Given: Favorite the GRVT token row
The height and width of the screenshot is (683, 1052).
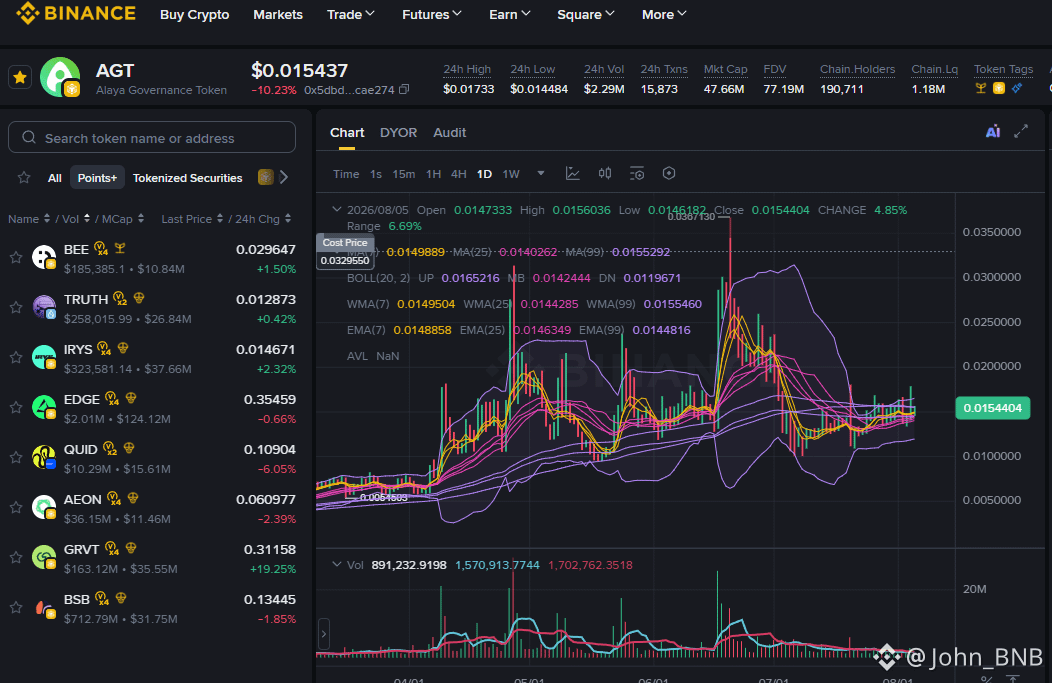Looking at the screenshot, I should pyautogui.click(x=15, y=557).
